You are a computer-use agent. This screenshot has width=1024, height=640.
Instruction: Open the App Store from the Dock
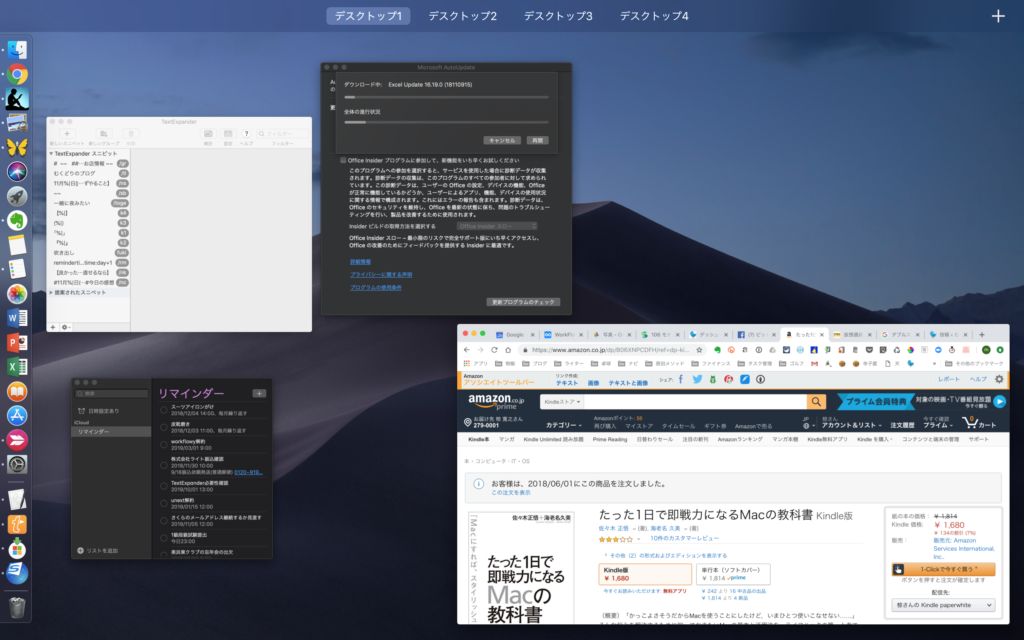(17, 415)
